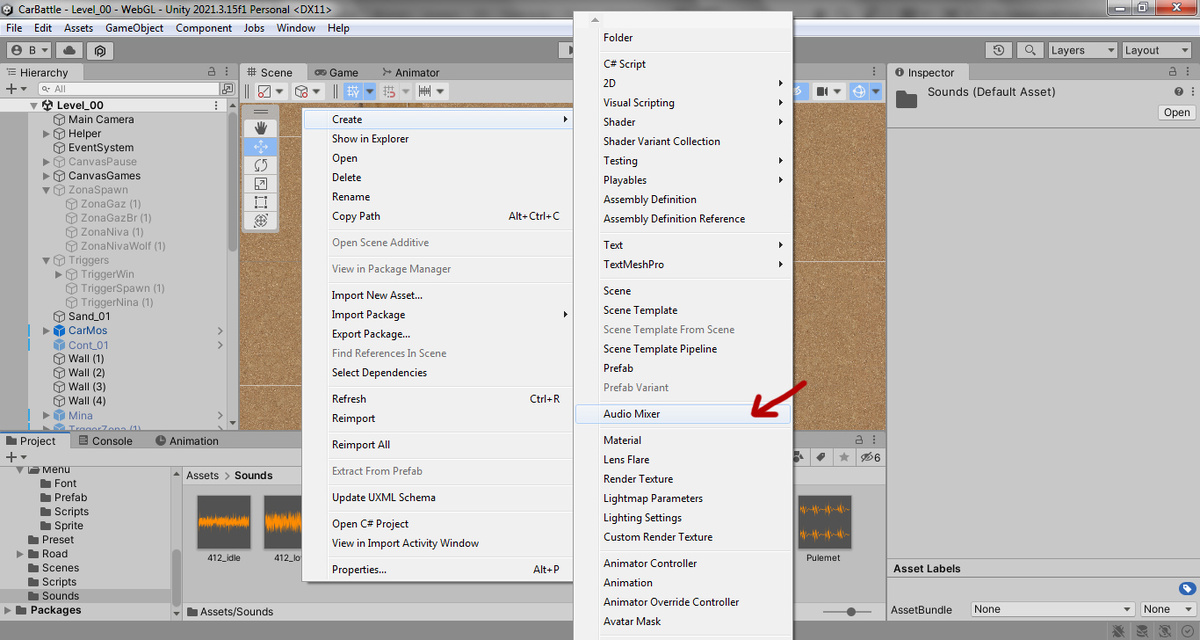Click the Project favorites star icon
1200x640 pixels.
coord(843,457)
